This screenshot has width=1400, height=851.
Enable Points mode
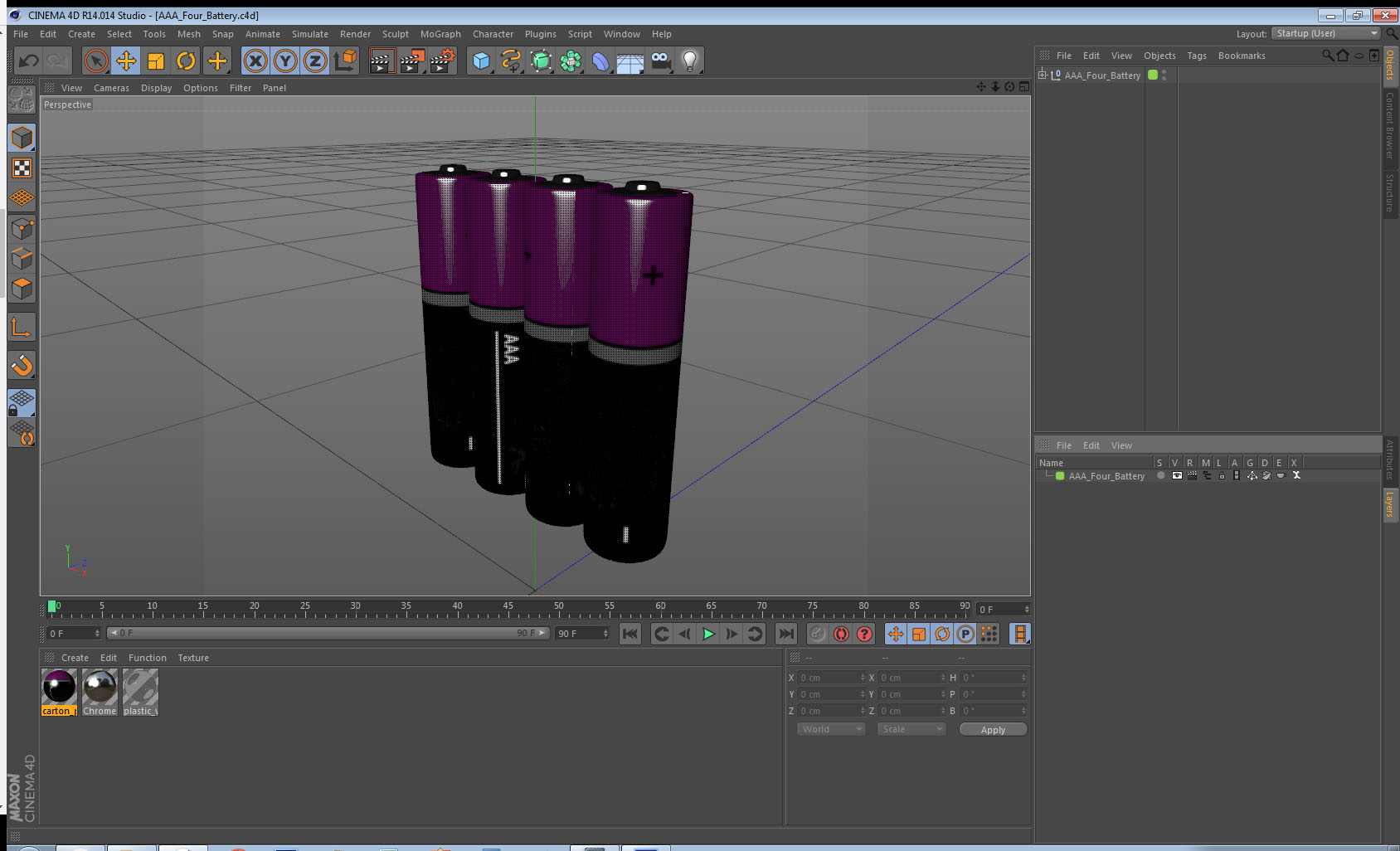22,228
